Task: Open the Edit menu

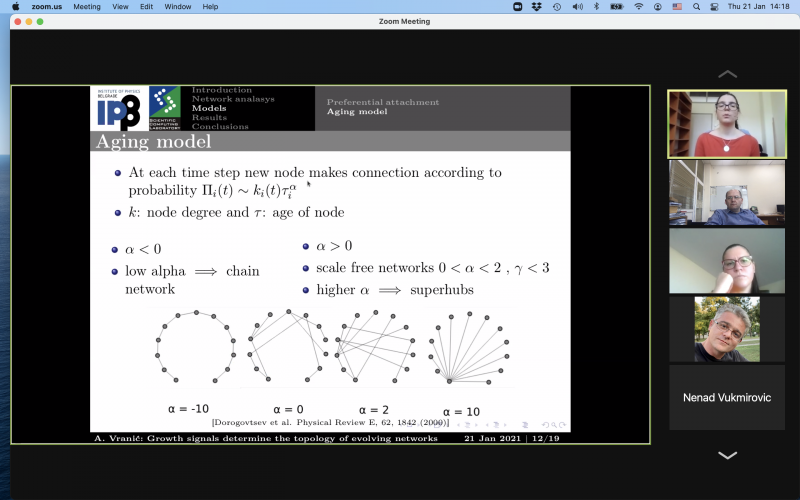Action: click(x=146, y=7)
